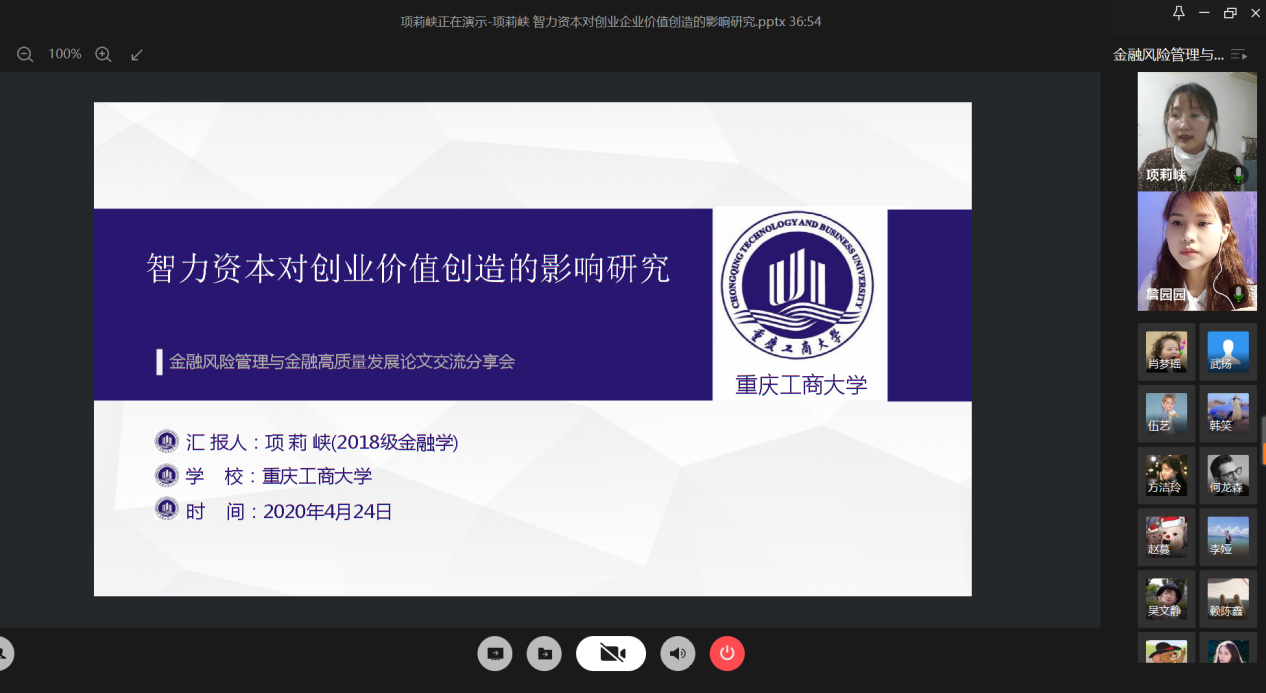Select participant 何龙森's avatar
Viewport: 1266px width, 693px height.
(x=1228, y=475)
